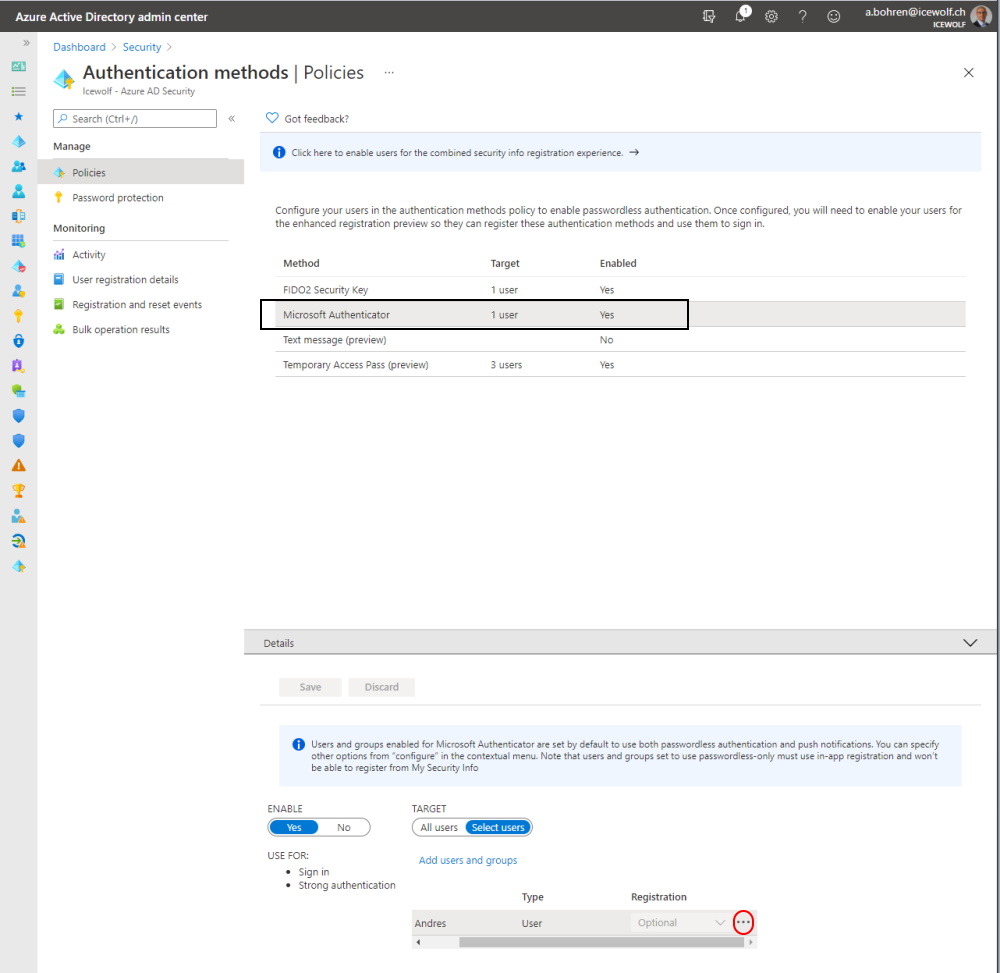Open the directory and subscription filter icon
This screenshot has width=1000, height=973.
coord(709,17)
